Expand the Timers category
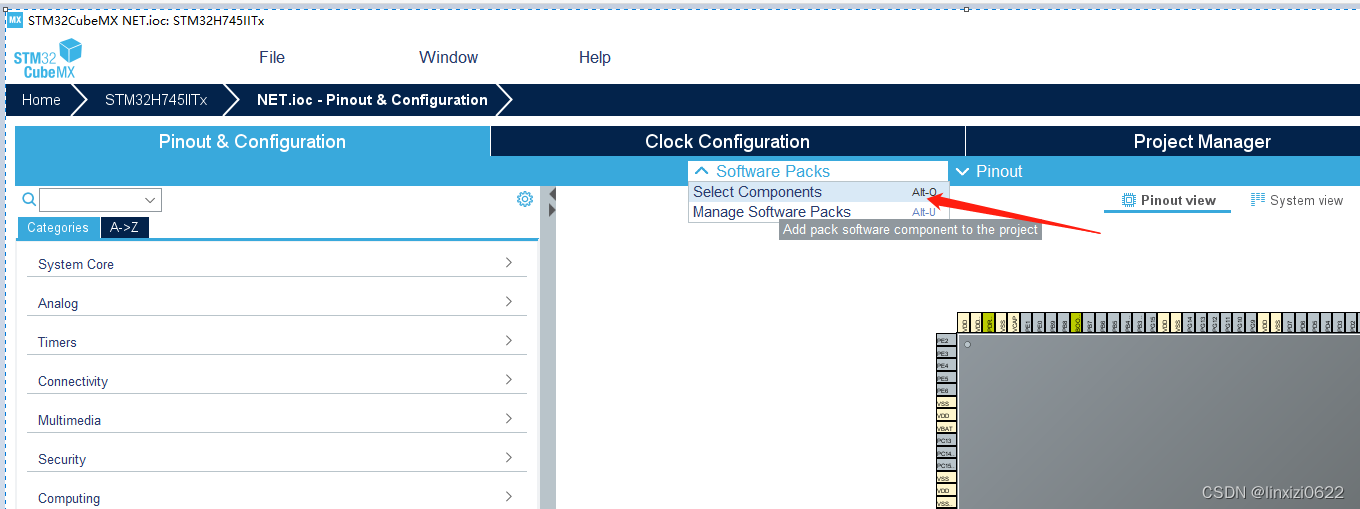 509,341
